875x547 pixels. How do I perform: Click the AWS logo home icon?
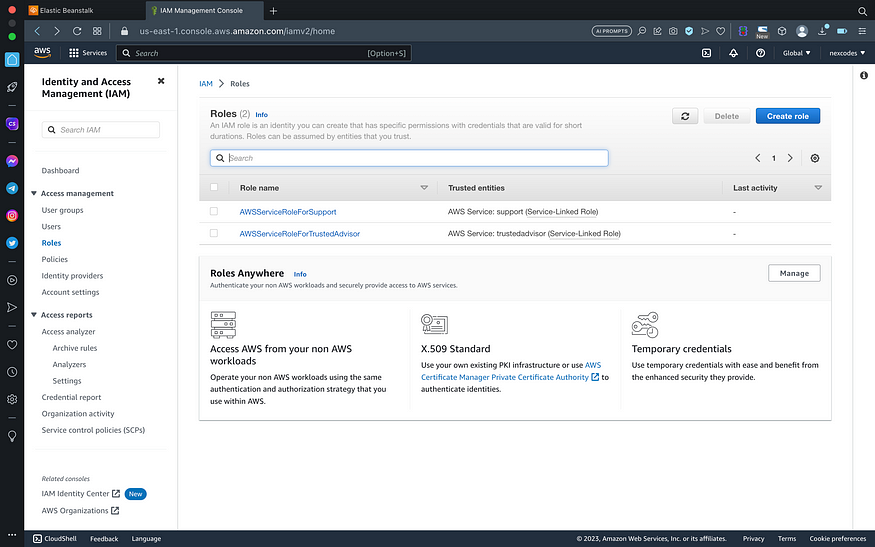point(42,52)
